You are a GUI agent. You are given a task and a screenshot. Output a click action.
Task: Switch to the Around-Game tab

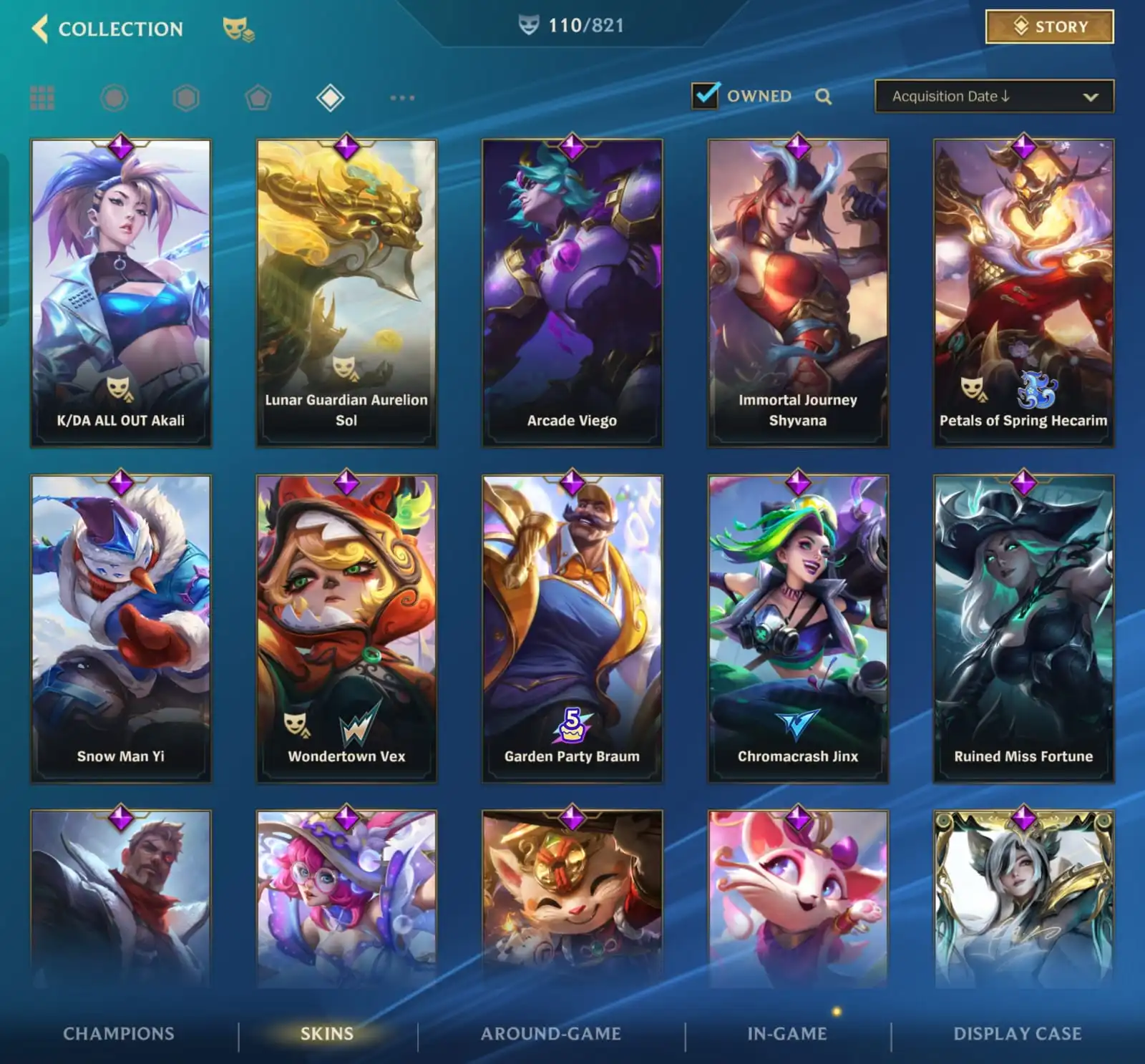551,1033
